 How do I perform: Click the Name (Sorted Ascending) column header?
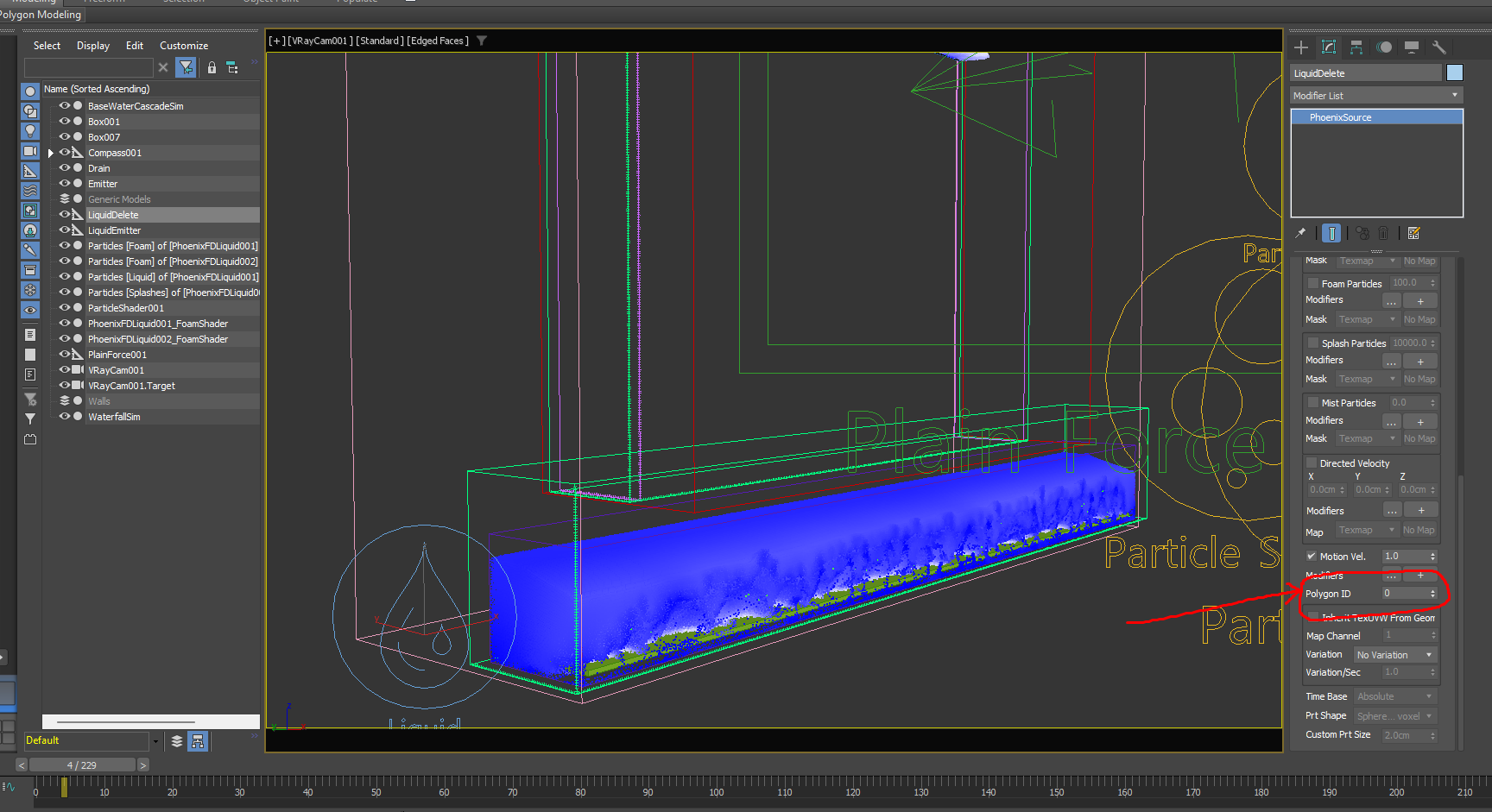(x=151, y=89)
